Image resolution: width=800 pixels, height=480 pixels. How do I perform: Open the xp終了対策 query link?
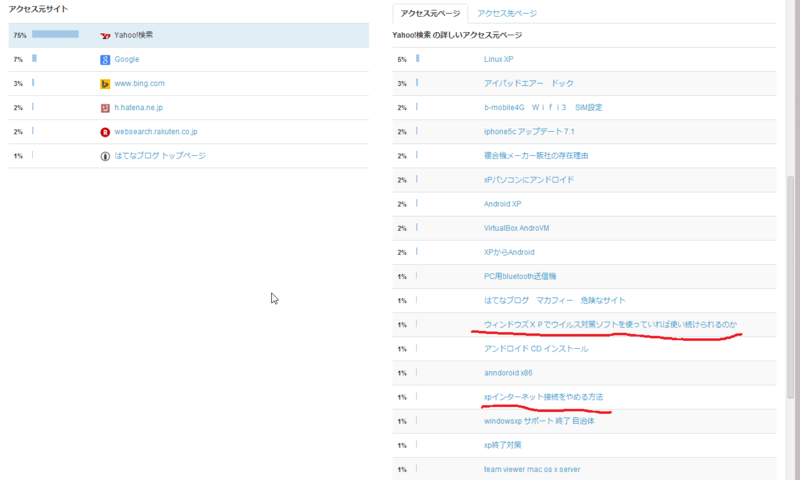tap(503, 445)
